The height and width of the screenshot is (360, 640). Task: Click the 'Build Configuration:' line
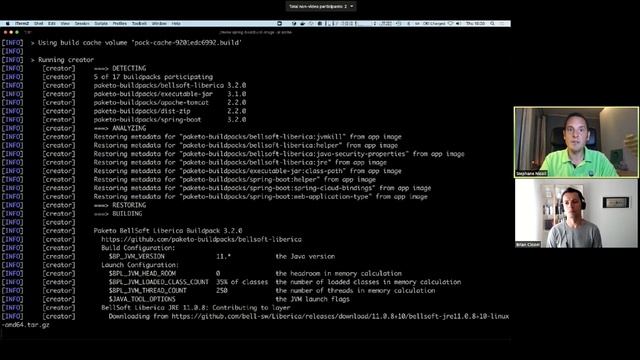(138, 248)
